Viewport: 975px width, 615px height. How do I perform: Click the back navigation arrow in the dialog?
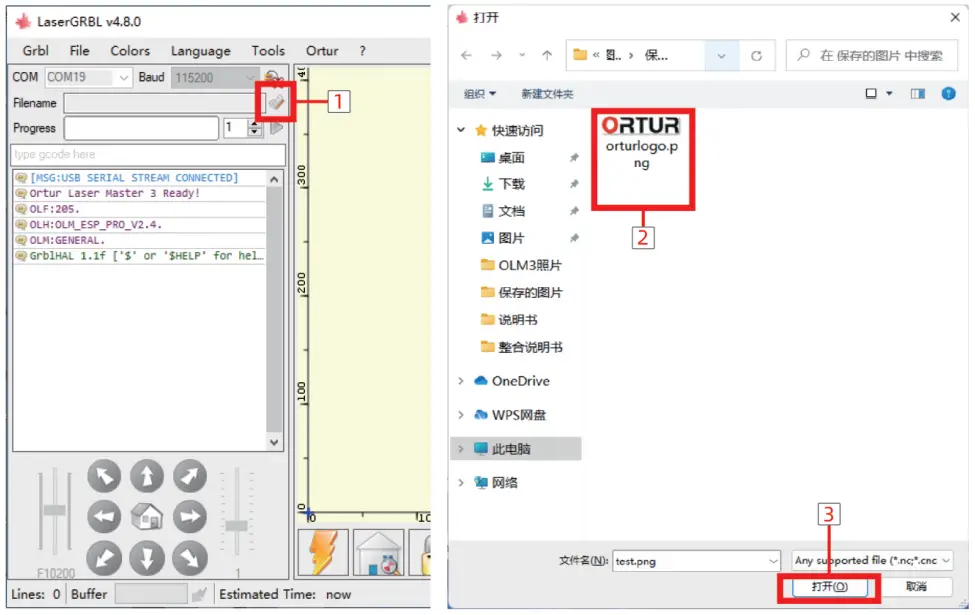point(466,55)
